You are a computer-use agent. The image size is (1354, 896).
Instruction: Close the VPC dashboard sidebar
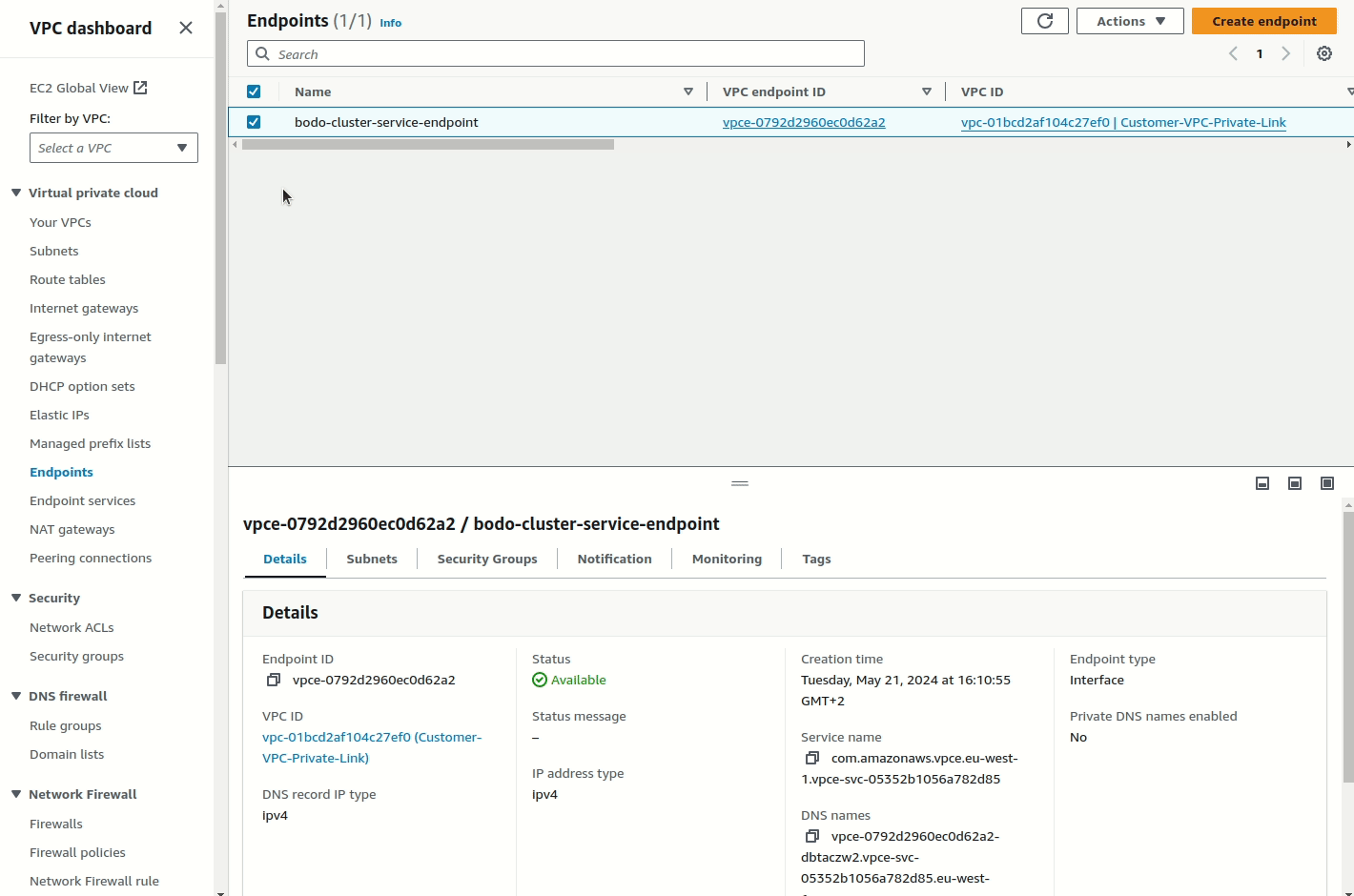click(186, 28)
